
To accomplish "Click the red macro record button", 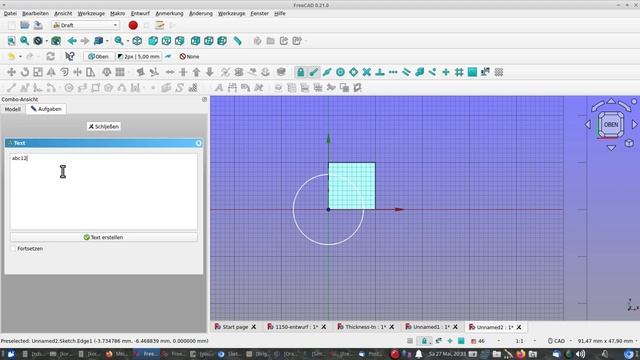I will click(x=133, y=25).
